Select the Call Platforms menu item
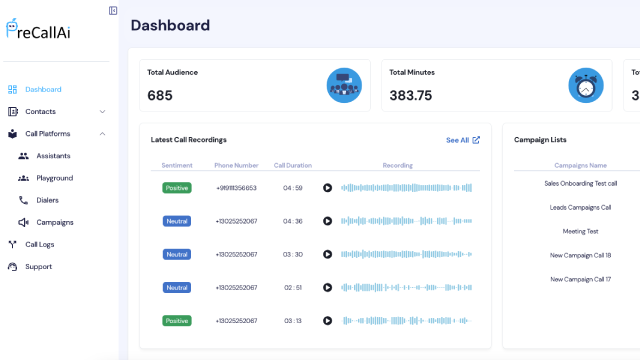Screen dimensions: 640x360 click(48, 133)
